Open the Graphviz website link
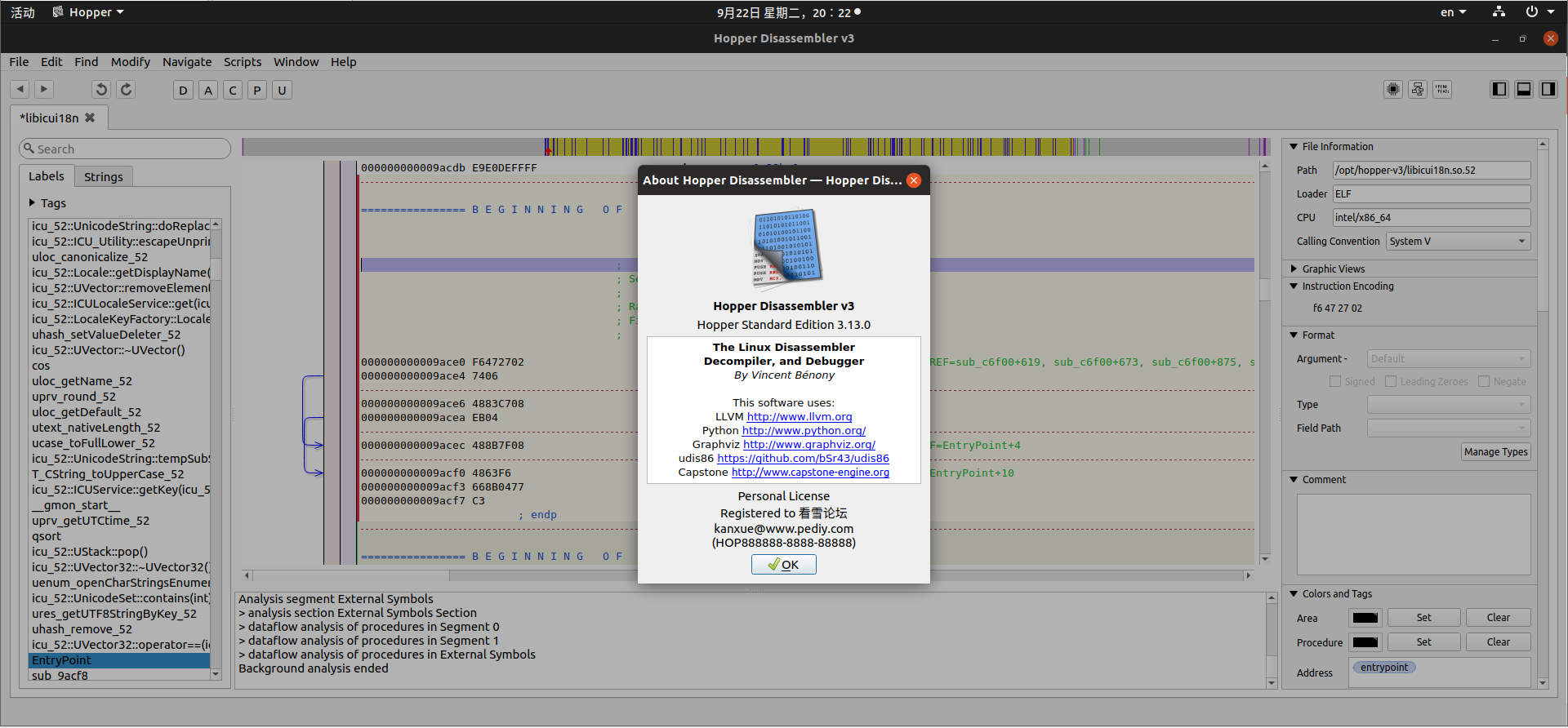The height and width of the screenshot is (728, 1568). 809,445
